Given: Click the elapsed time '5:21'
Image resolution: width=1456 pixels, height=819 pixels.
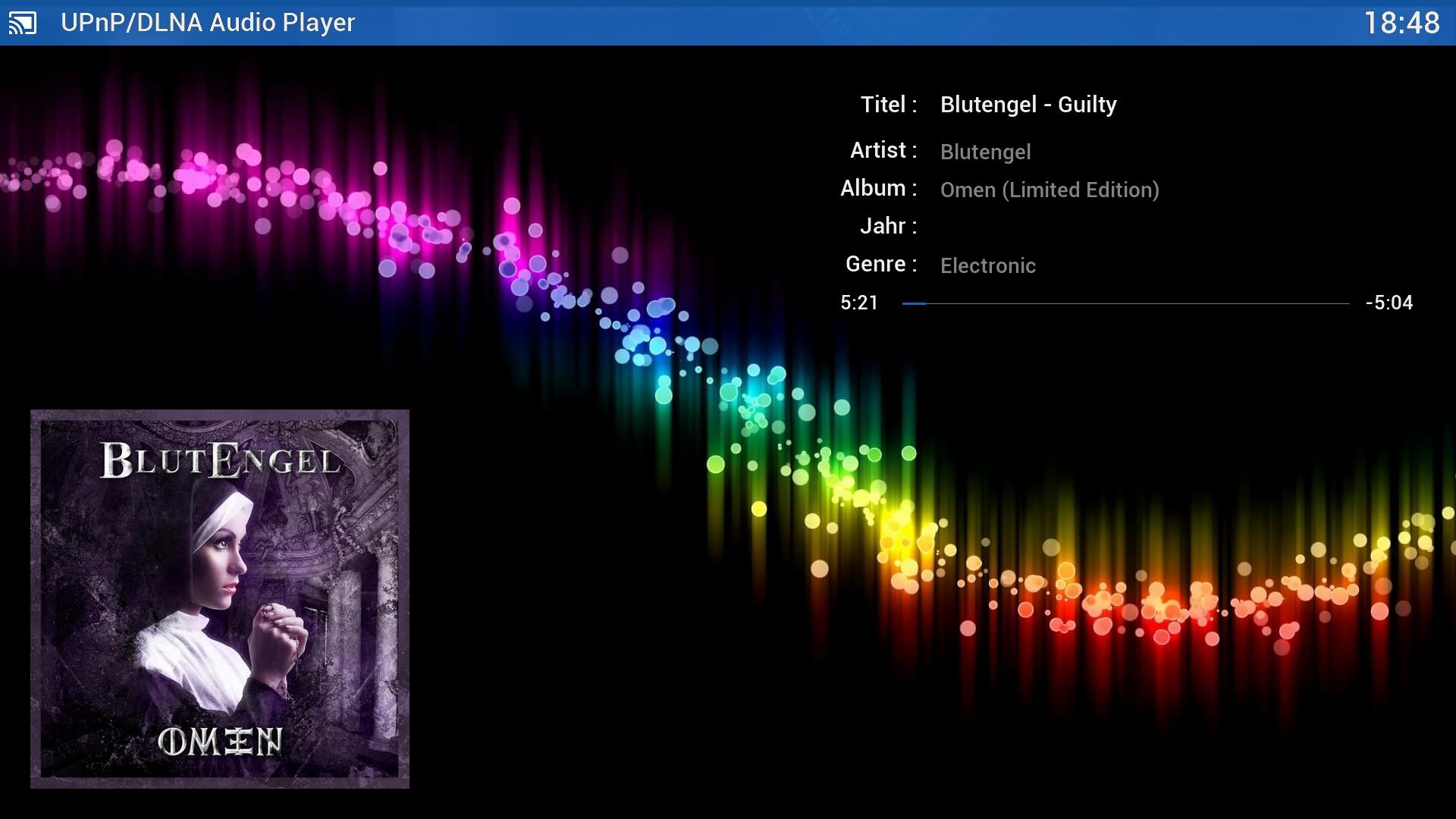Looking at the screenshot, I should (x=859, y=303).
